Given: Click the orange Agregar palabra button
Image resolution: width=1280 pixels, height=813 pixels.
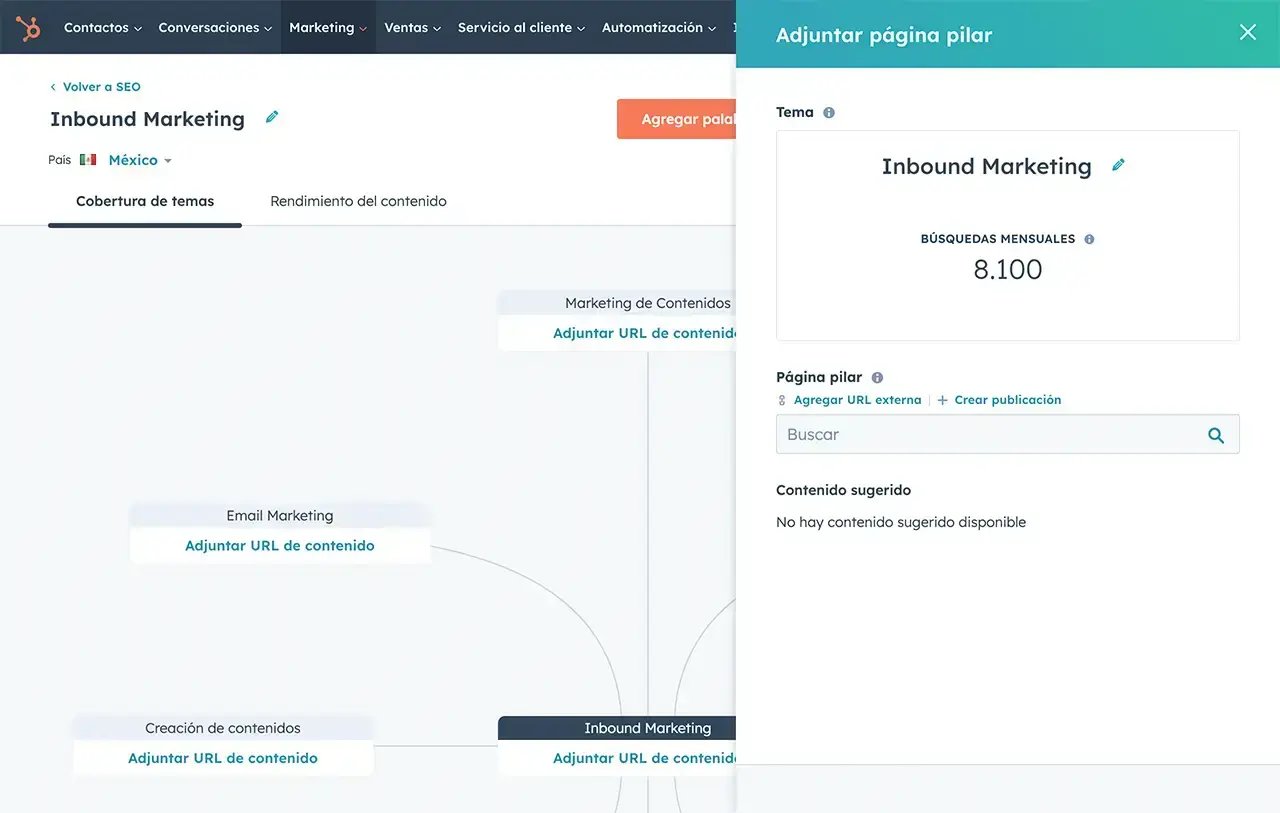Looking at the screenshot, I should pos(677,119).
